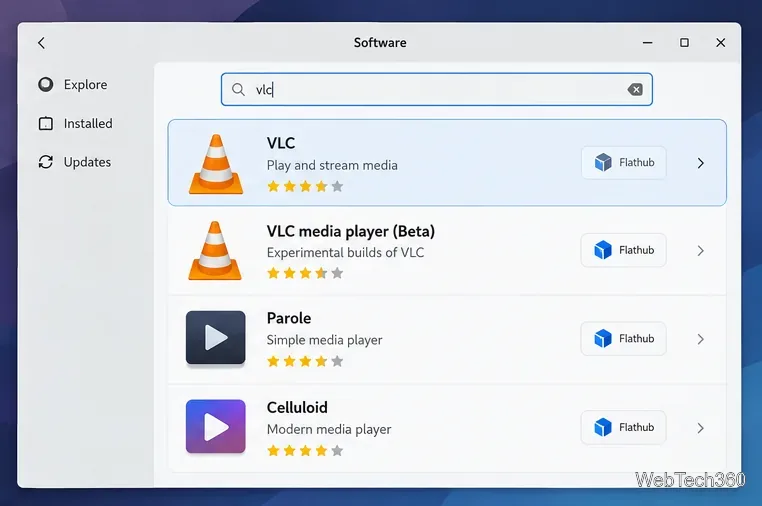This screenshot has height=506, width=762.
Task: Select 'VLC media player (Beta)' title
Action: (x=350, y=231)
